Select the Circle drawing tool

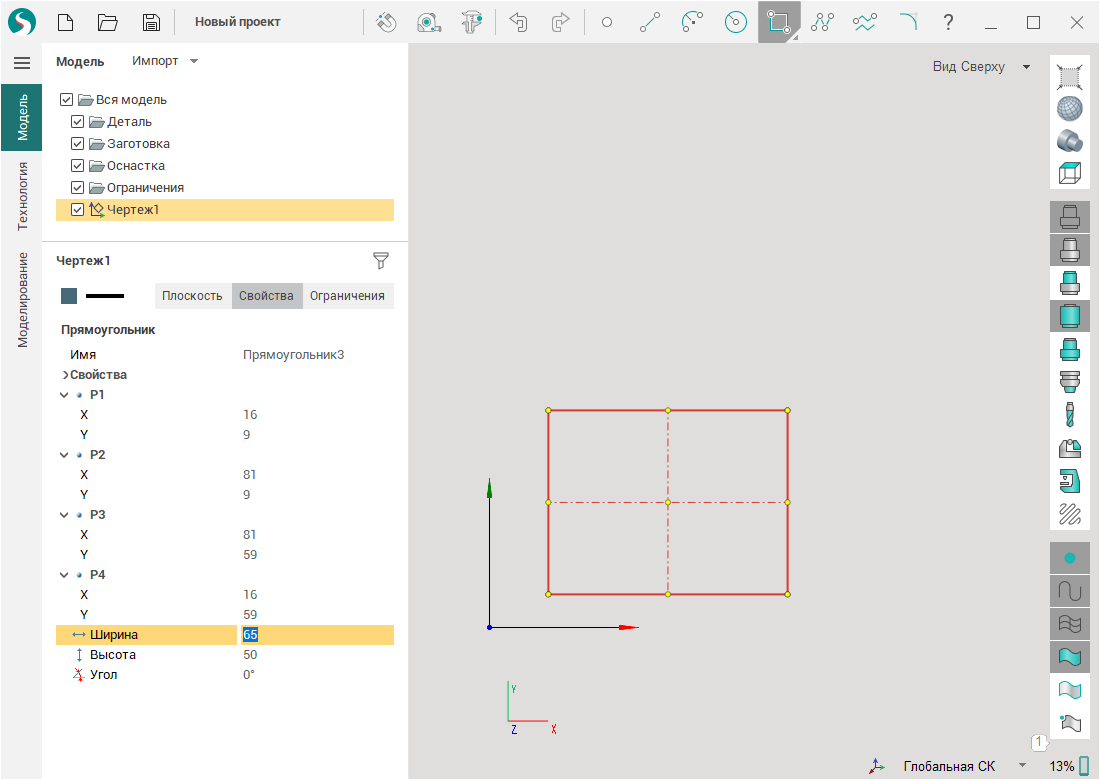click(606, 22)
